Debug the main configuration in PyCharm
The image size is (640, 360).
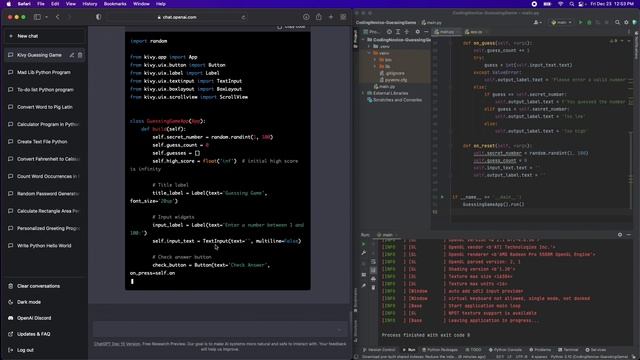[x=589, y=22]
